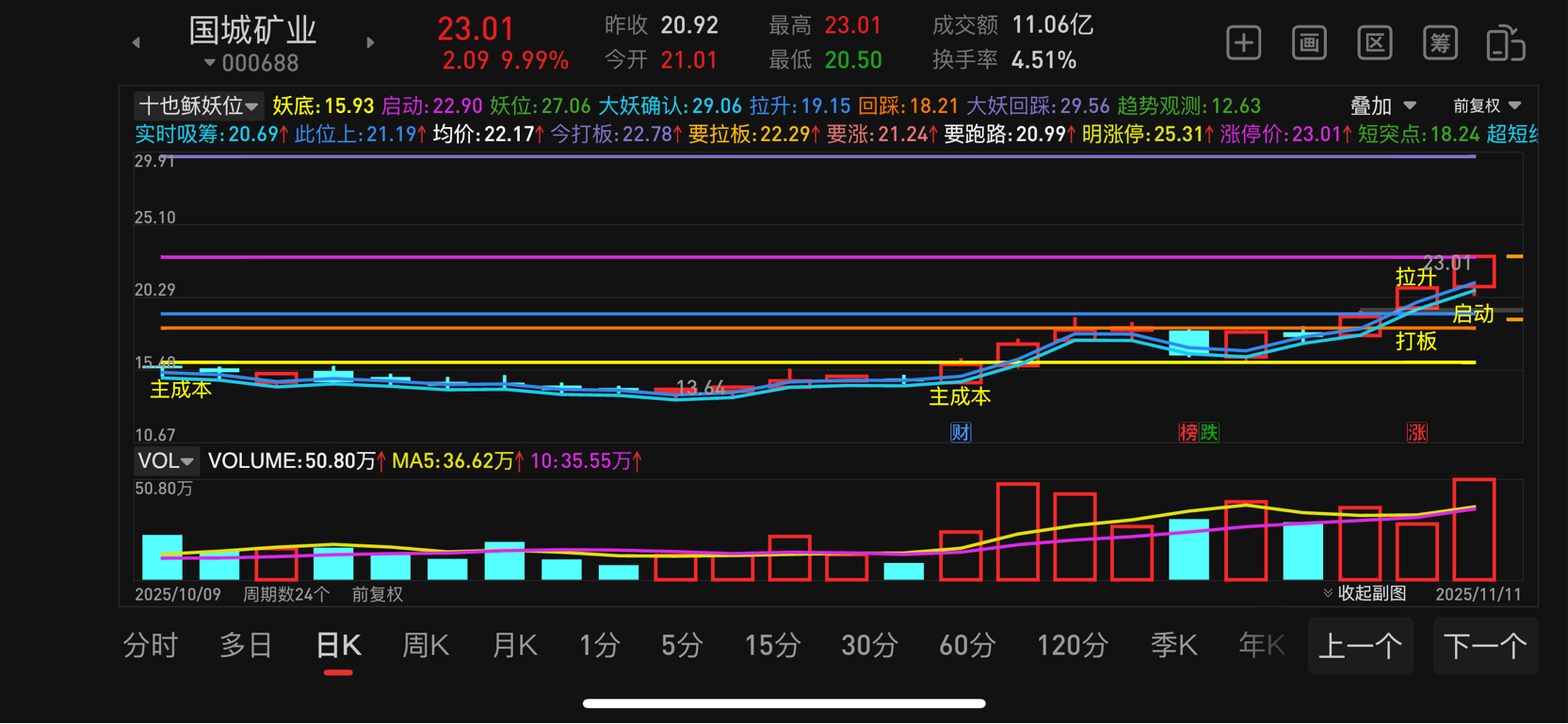Select the 60分 period tab

(967, 646)
